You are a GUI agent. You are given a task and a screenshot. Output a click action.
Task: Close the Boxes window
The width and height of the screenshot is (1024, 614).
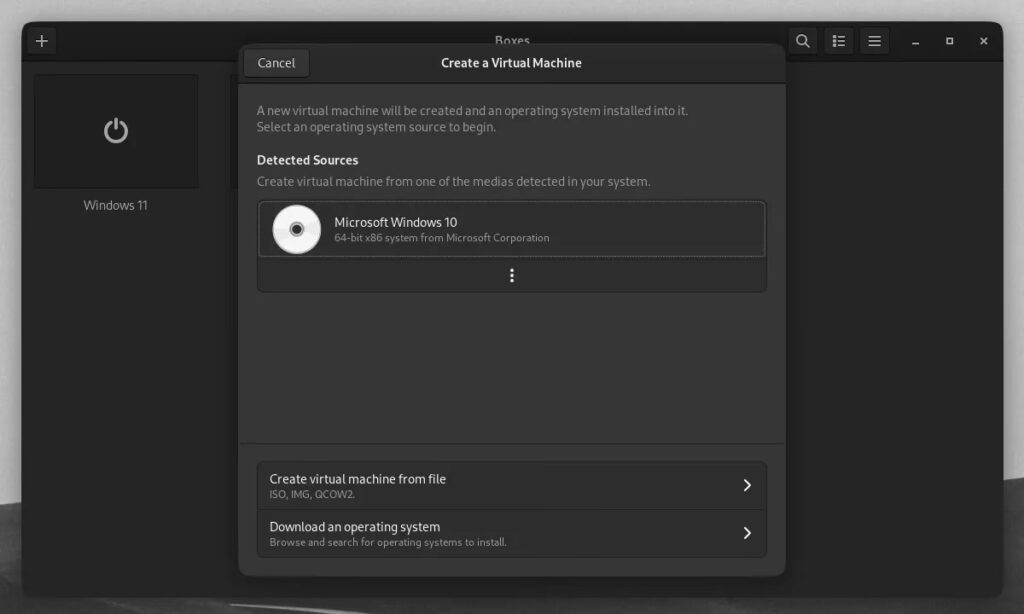984,41
